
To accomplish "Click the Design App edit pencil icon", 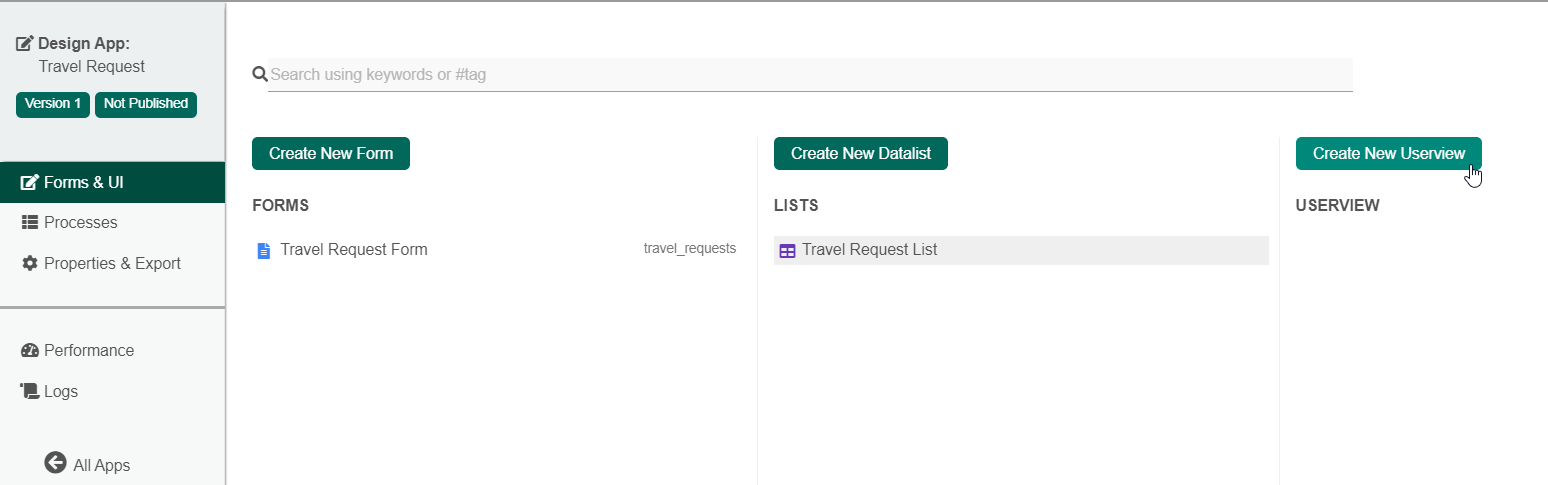I will tap(25, 44).
